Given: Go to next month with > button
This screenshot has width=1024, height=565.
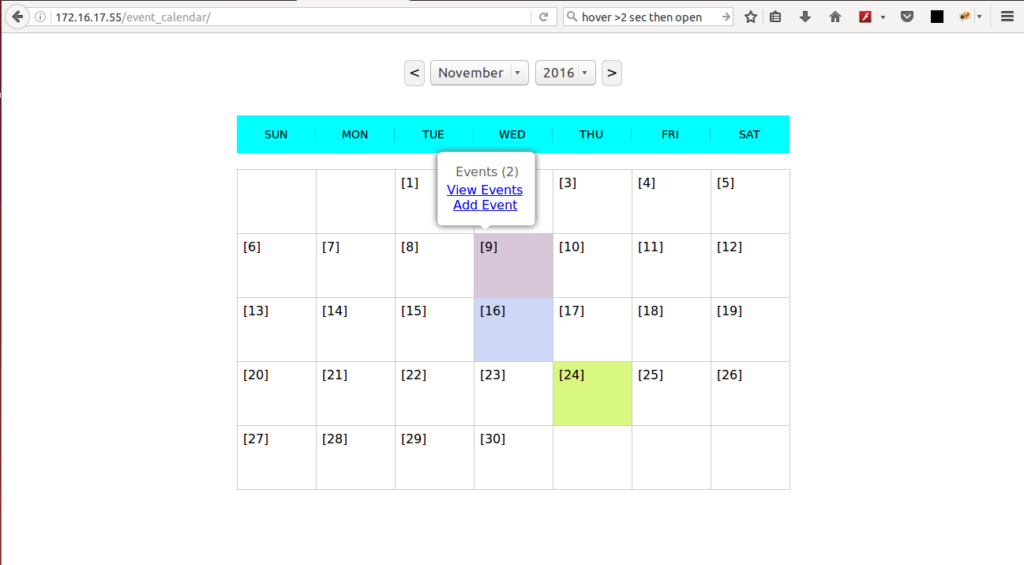Looking at the screenshot, I should 611,73.
